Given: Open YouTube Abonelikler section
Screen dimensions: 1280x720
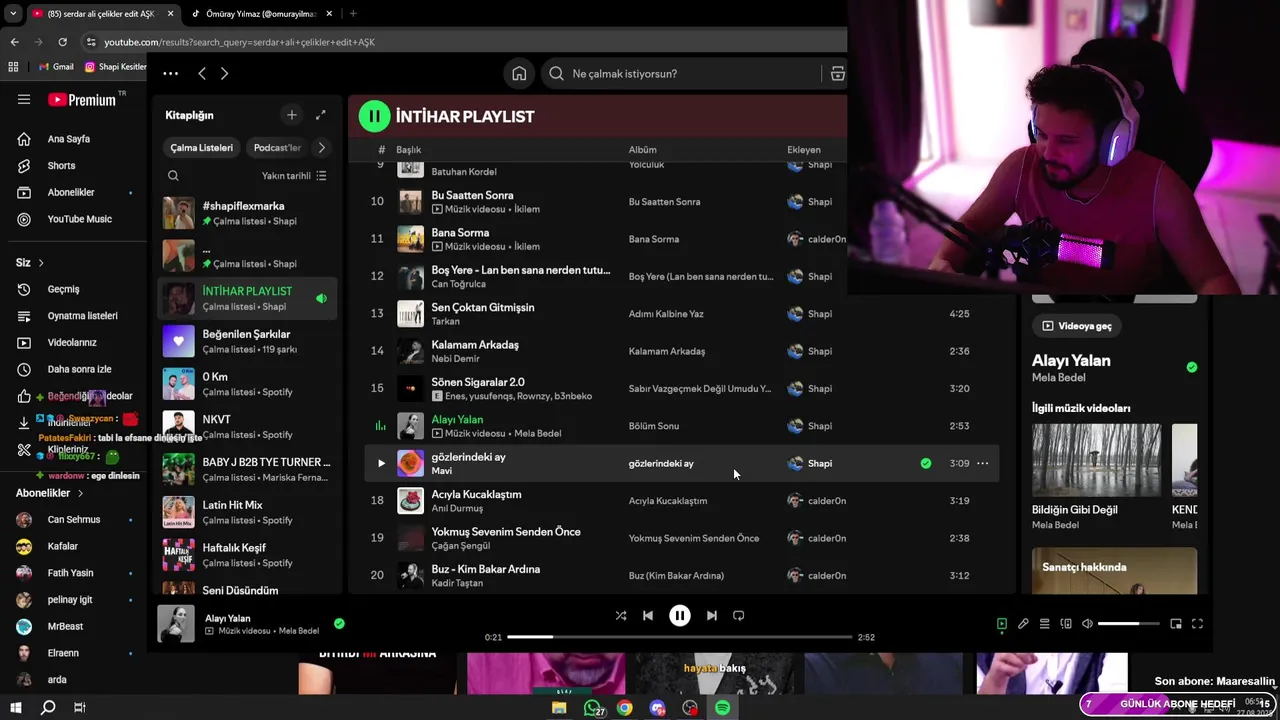Looking at the screenshot, I should click(71, 192).
